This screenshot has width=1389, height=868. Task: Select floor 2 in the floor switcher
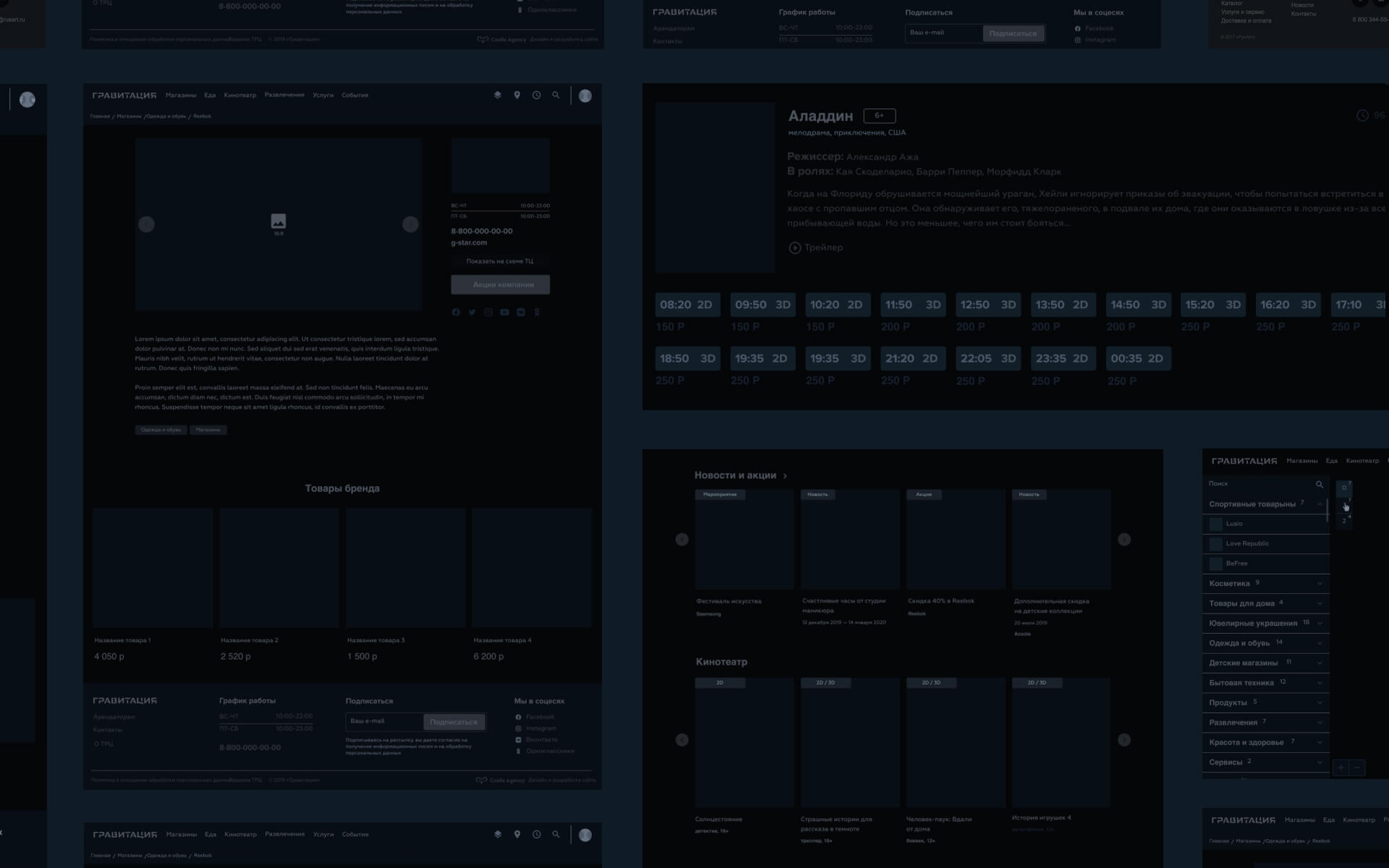click(x=1344, y=521)
